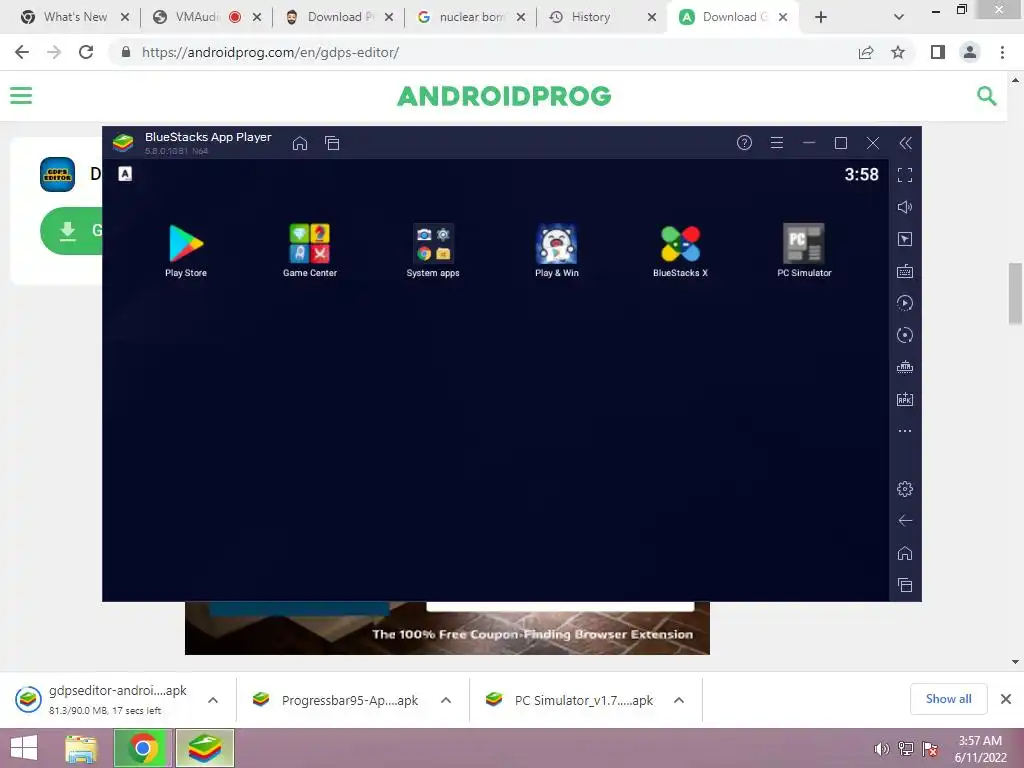Open BlueStacks multi-instance tabs icon in title bar

(332, 143)
